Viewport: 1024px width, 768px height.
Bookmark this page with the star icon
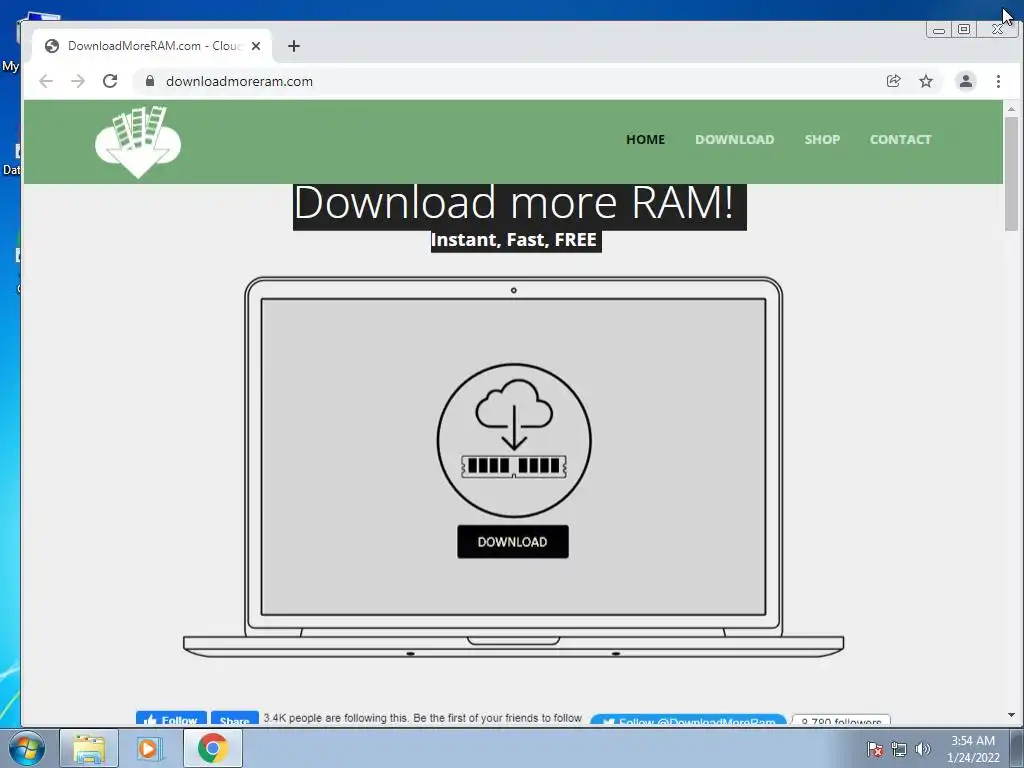[926, 81]
